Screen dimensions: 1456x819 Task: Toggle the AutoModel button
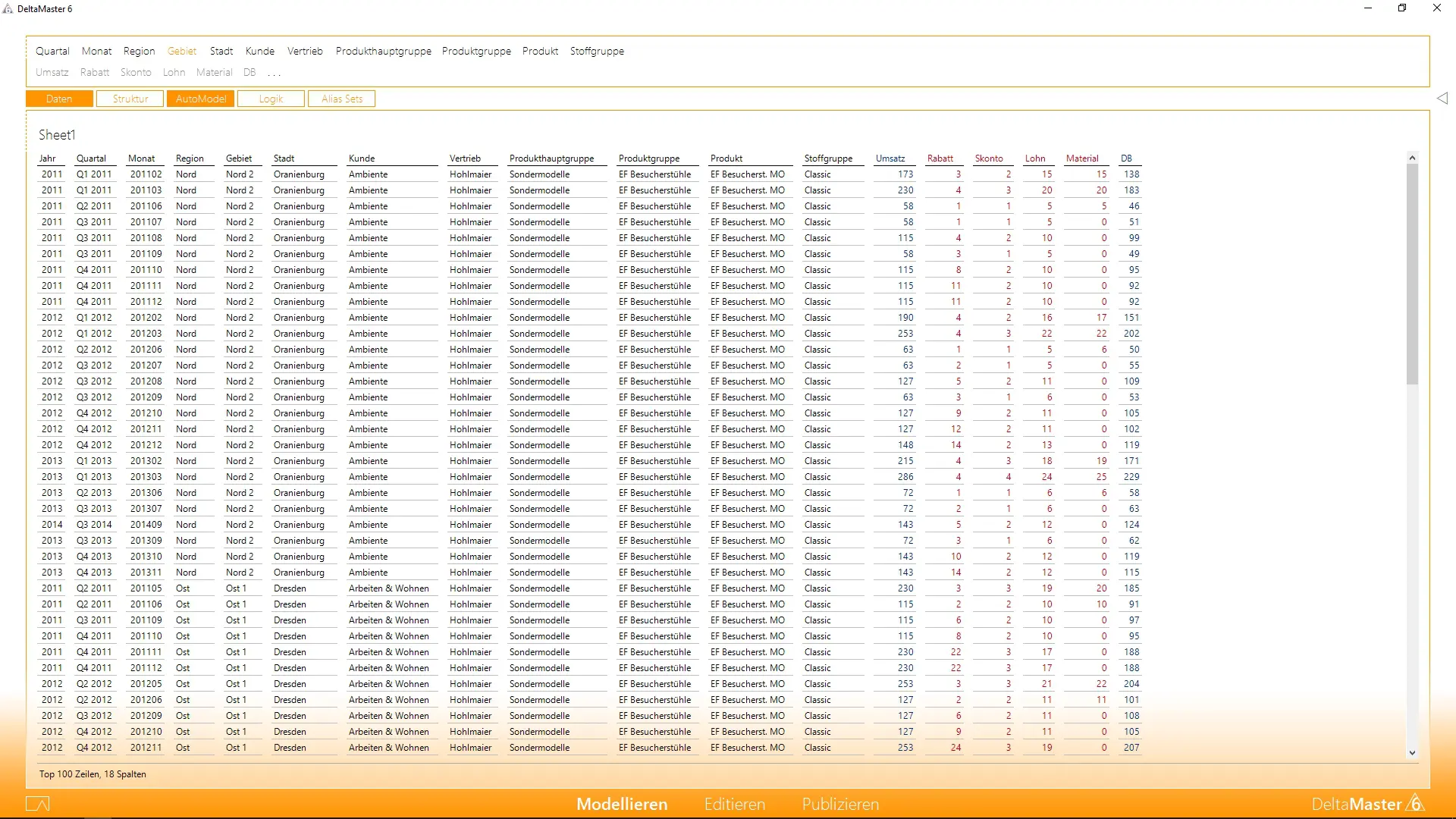(x=201, y=99)
